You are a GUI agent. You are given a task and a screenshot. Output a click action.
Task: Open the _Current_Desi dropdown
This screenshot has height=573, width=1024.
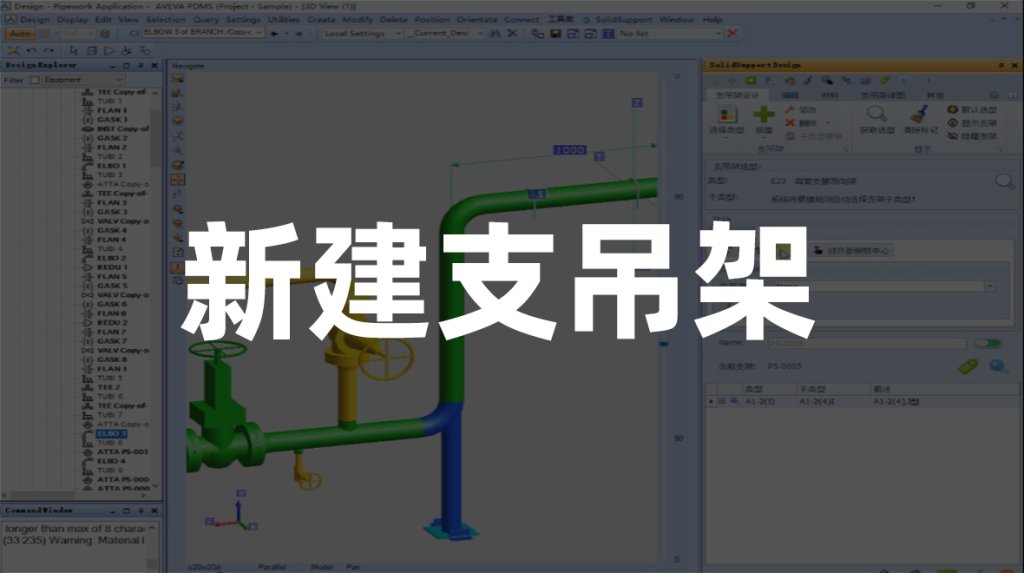(479, 33)
